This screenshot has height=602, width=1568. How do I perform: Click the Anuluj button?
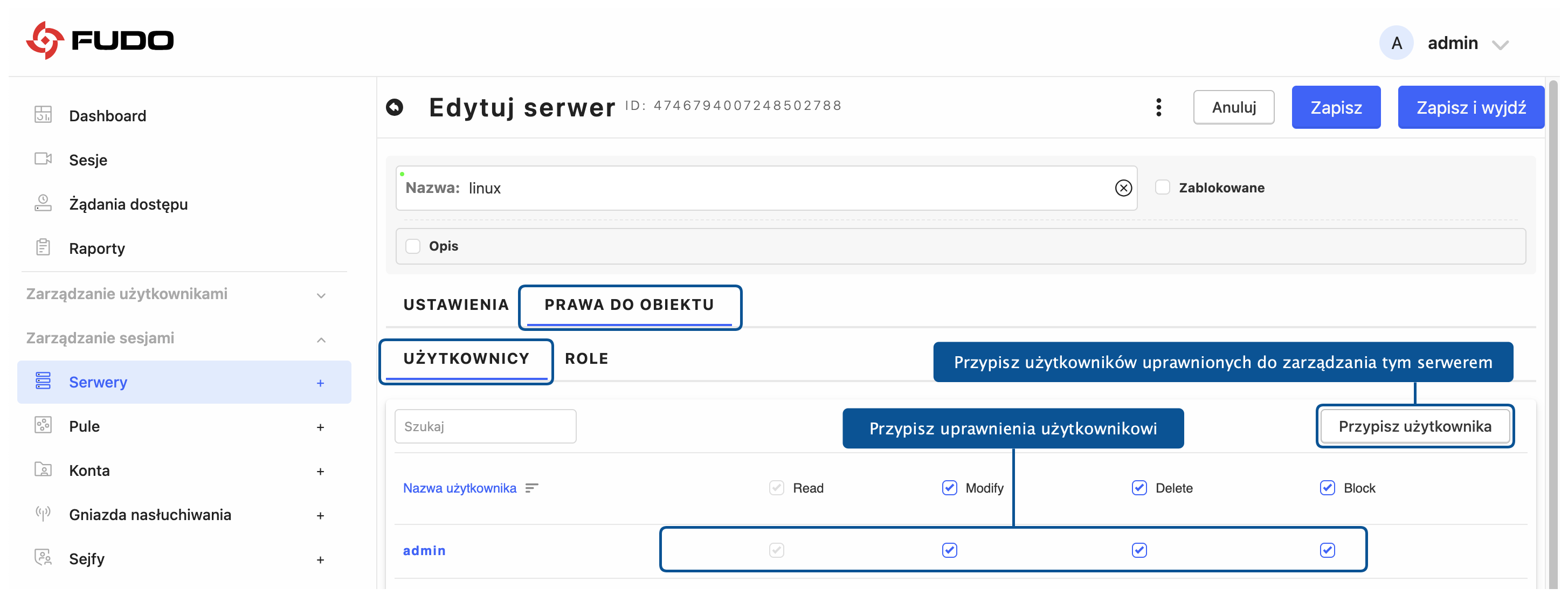pyautogui.click(x=1233, y=107)
